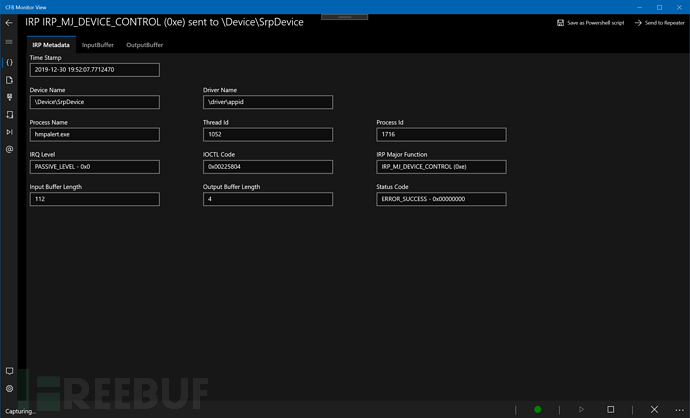Open the feedback speech bubble icon
Screen dimensions: 690x418
pyautogui.click(x=9, y=371)
